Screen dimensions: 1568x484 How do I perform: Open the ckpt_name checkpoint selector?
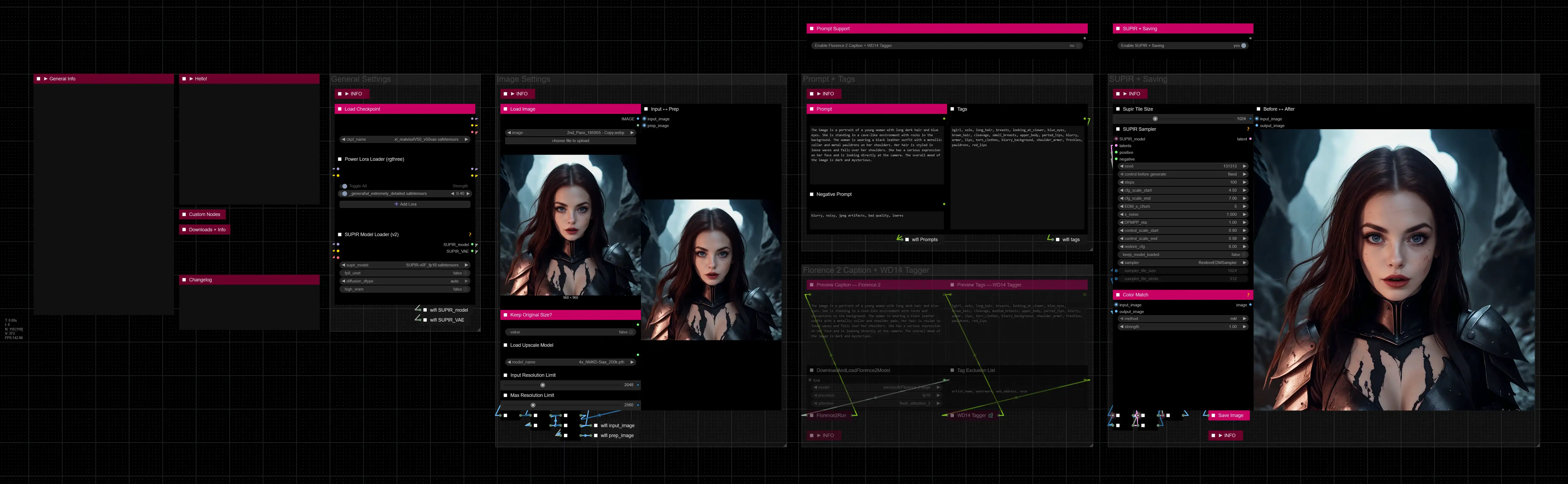tap(405, 140)
